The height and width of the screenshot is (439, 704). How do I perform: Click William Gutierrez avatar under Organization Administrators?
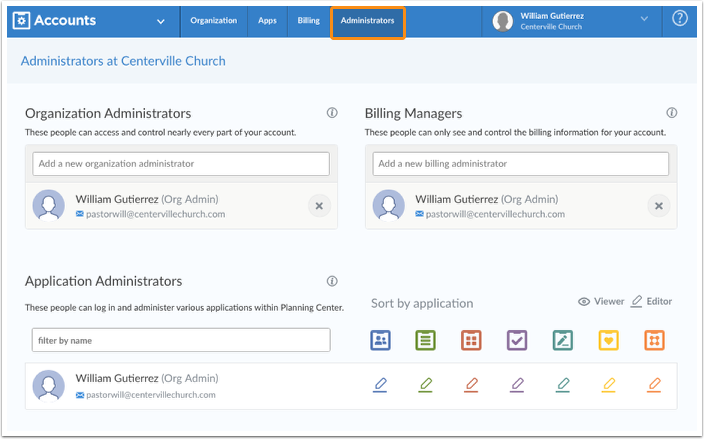pyautogui.click(x=48, y=206)
